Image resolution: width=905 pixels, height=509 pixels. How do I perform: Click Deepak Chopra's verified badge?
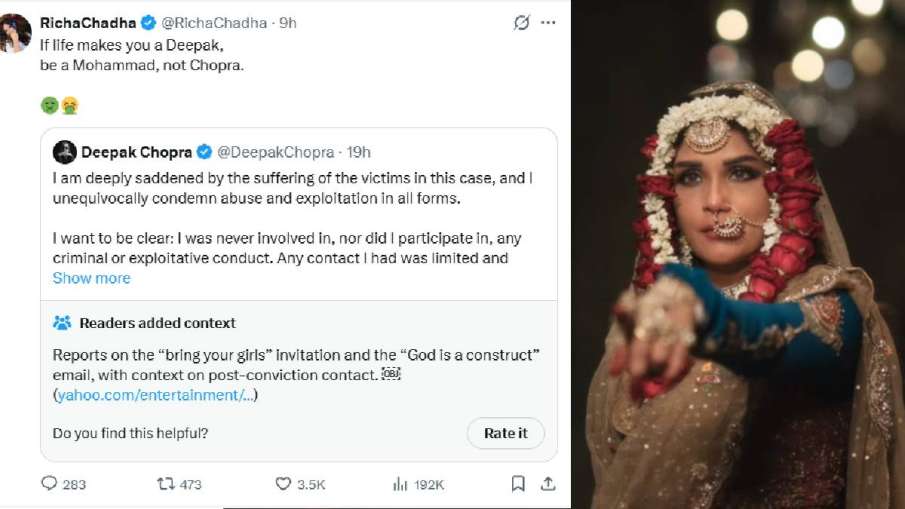[x=204, y=152]
